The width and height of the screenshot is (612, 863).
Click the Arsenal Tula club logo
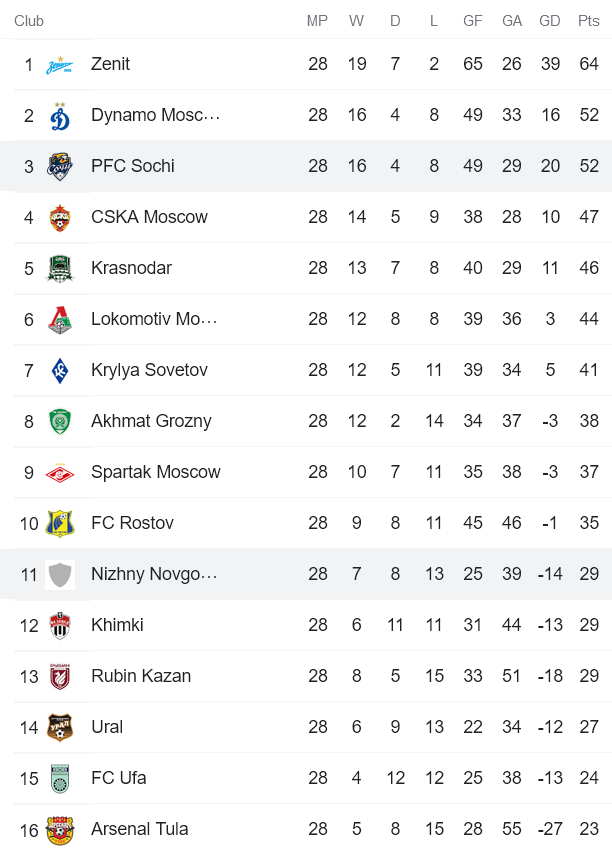(x=60, y=830)
